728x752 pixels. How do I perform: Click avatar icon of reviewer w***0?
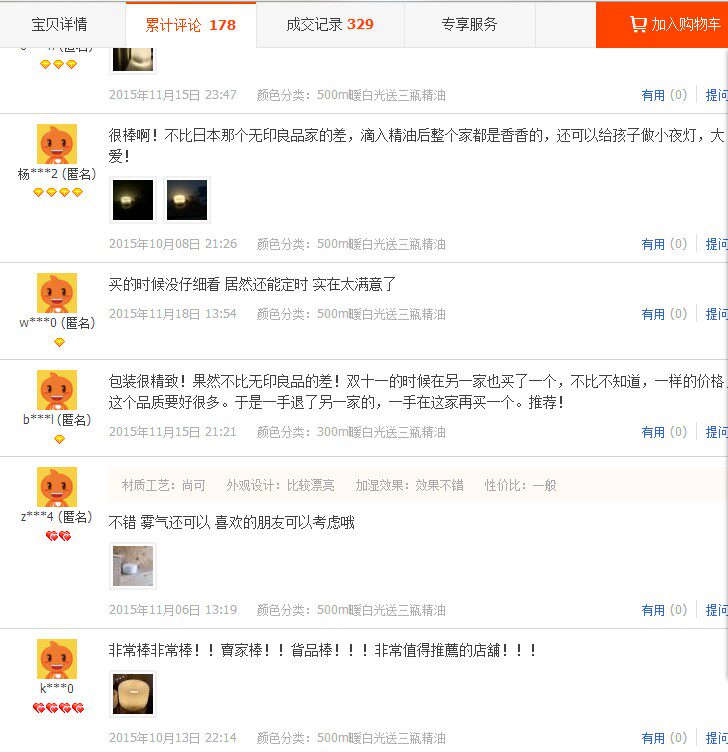coord(57,293)
